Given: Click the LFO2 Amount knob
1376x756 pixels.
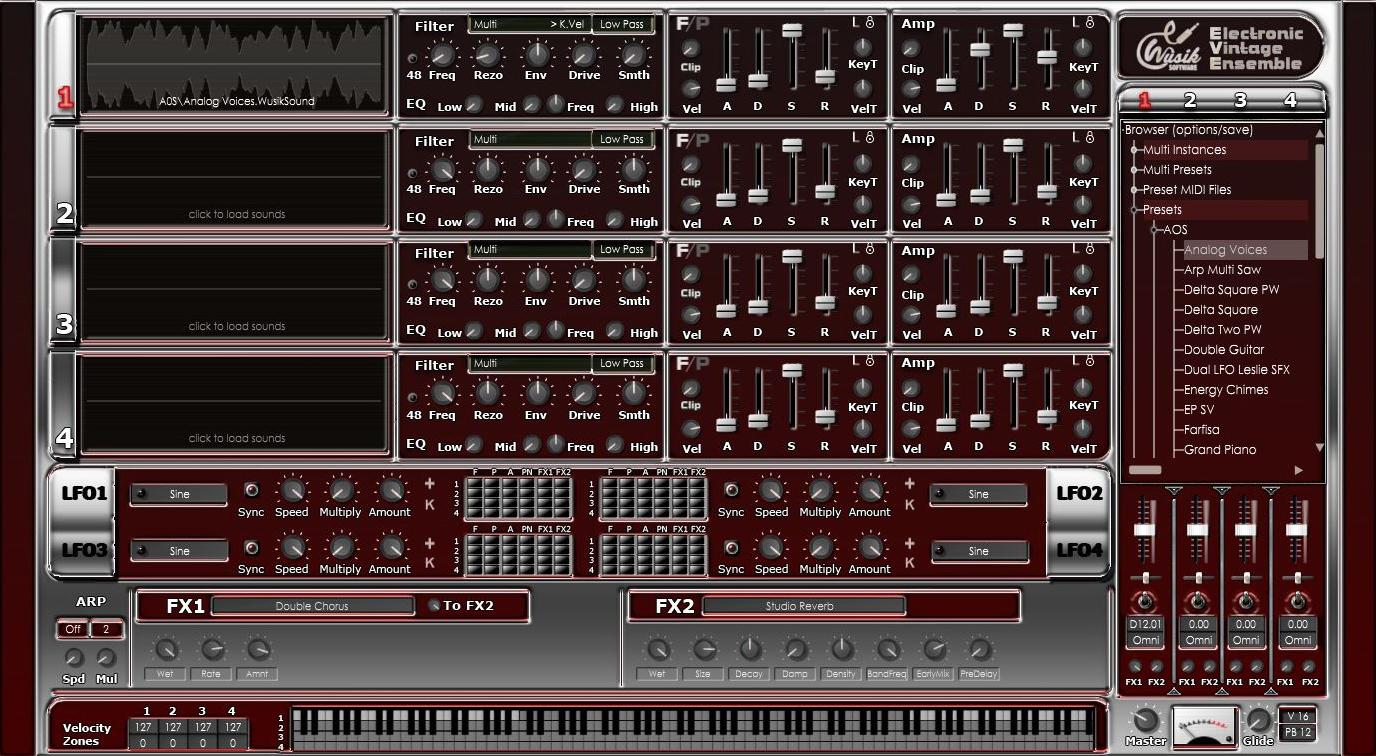Looking at the screenshot, I should click(870, 490).
